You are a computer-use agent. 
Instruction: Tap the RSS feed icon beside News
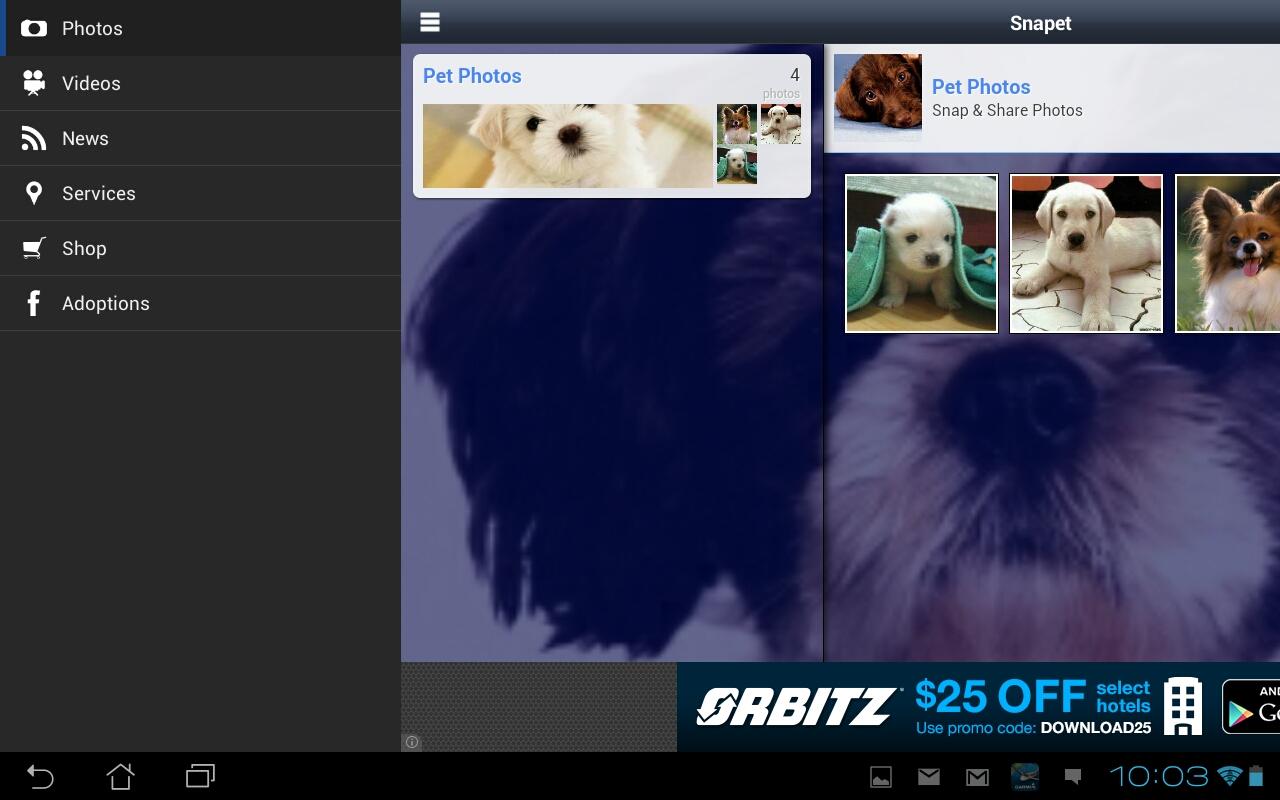click(x=34, y=138)
